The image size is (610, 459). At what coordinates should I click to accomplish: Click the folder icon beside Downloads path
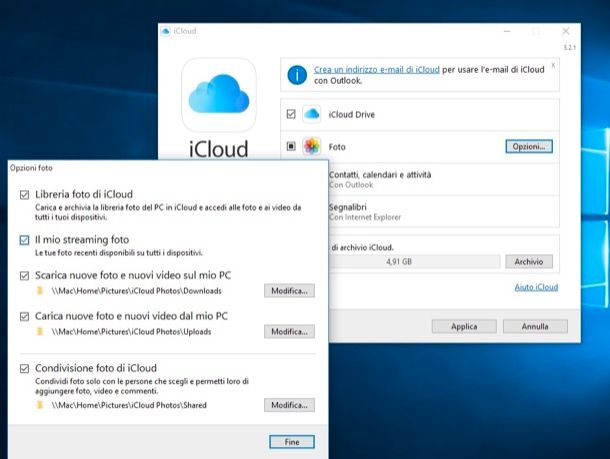tap(41, 290)
